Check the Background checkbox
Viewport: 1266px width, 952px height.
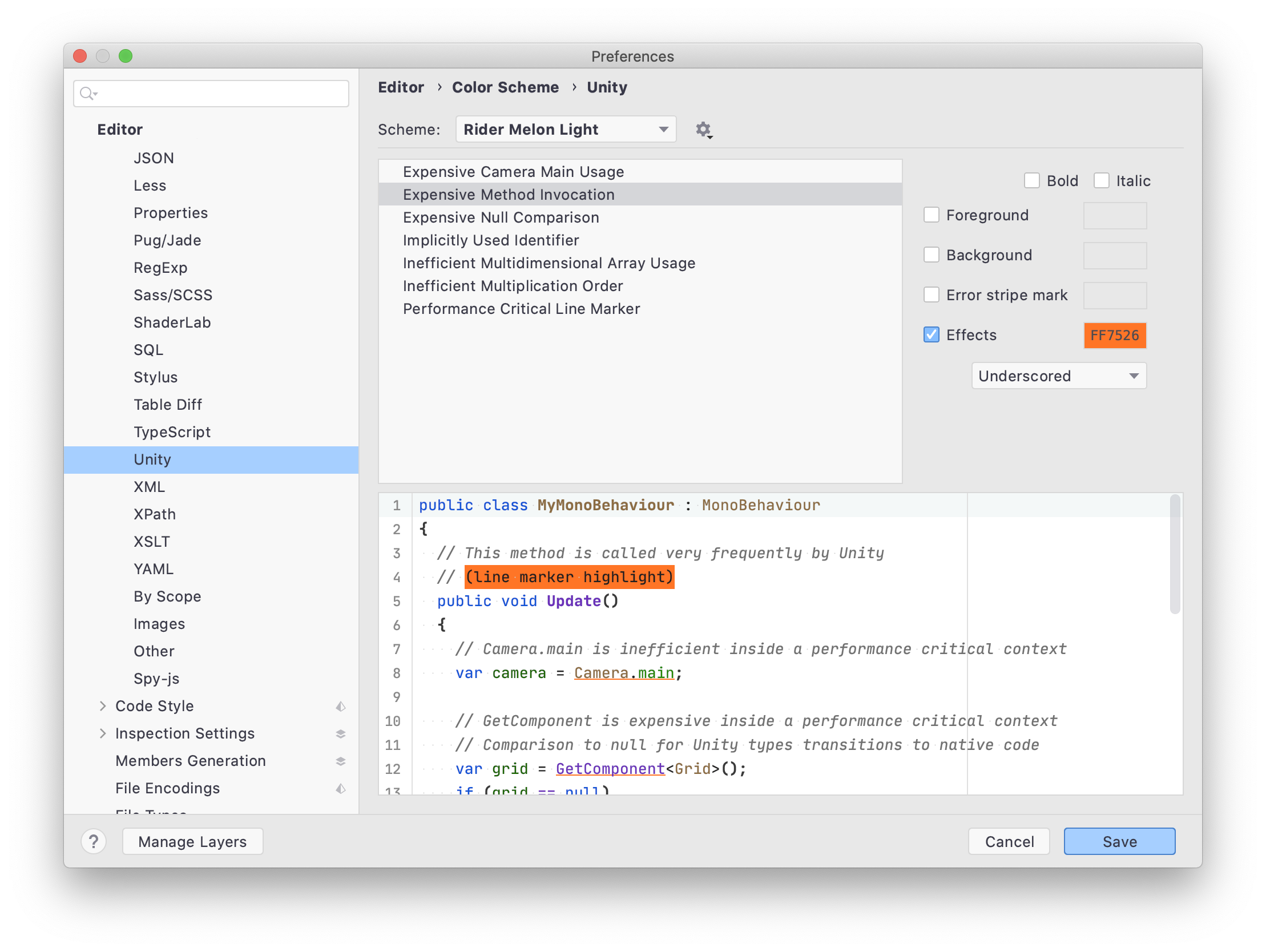click(x=931, y=255)
